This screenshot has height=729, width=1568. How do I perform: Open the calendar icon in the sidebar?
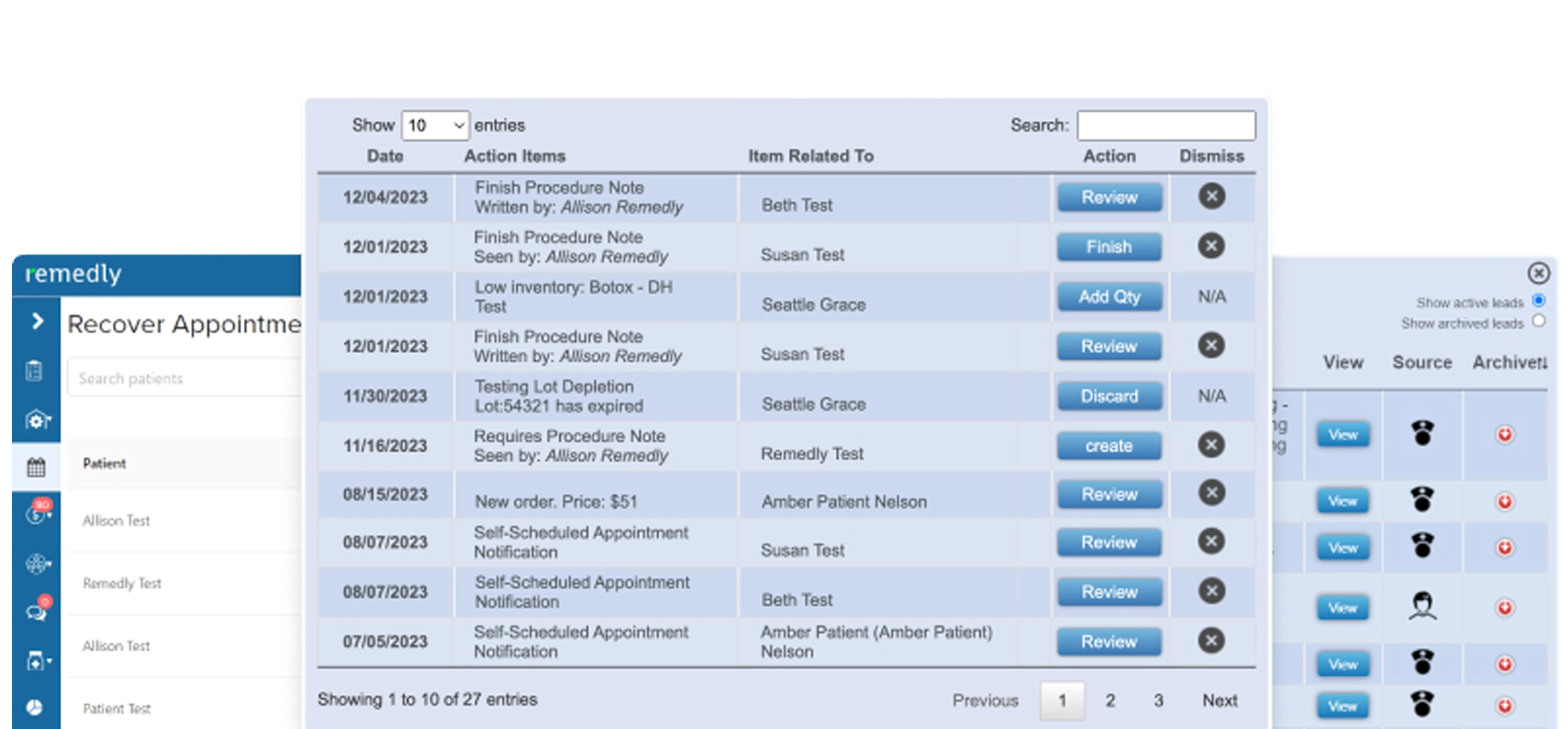(x=36, y=467)
